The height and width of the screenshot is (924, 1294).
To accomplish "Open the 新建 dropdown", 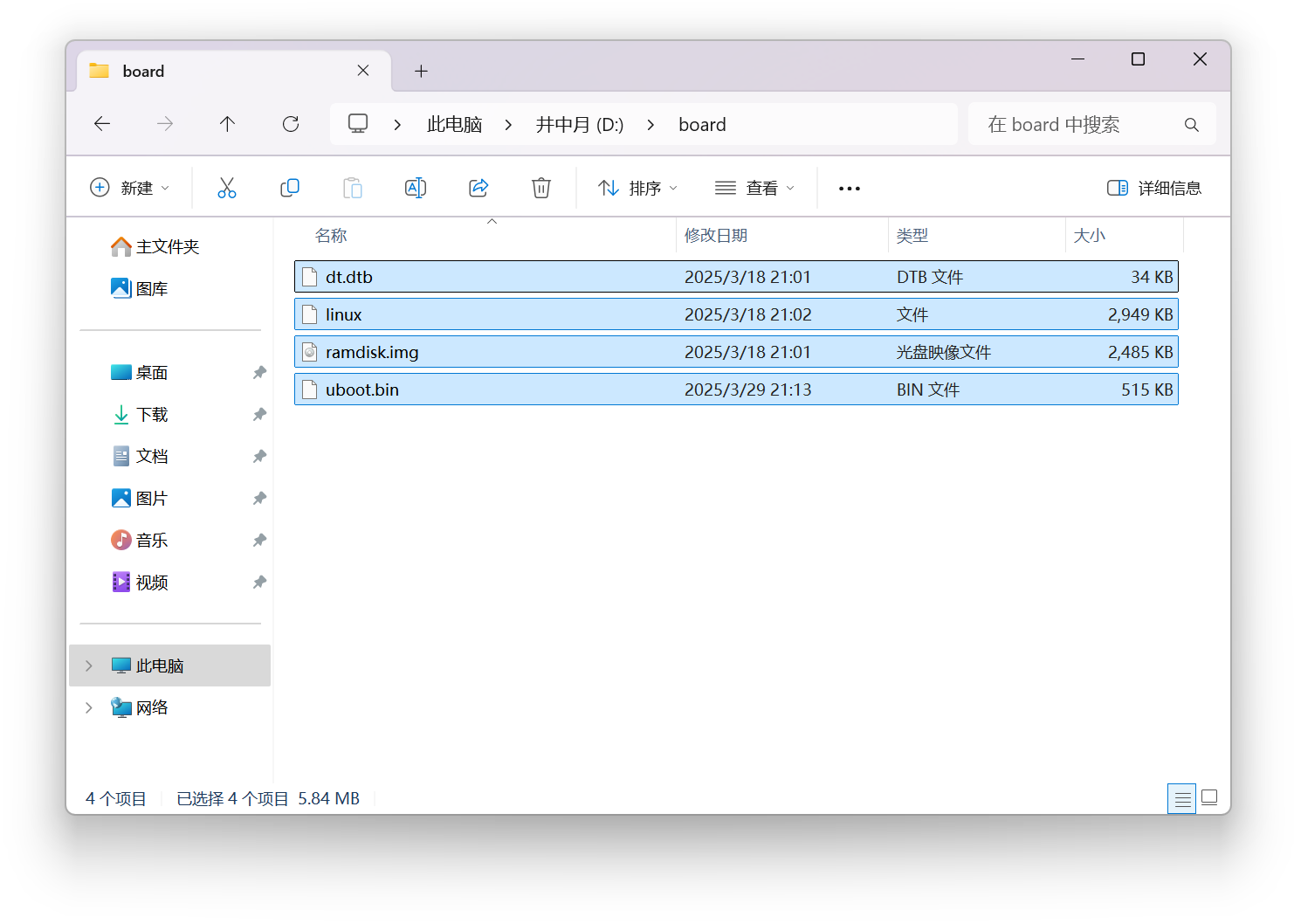I will [130, 187].
